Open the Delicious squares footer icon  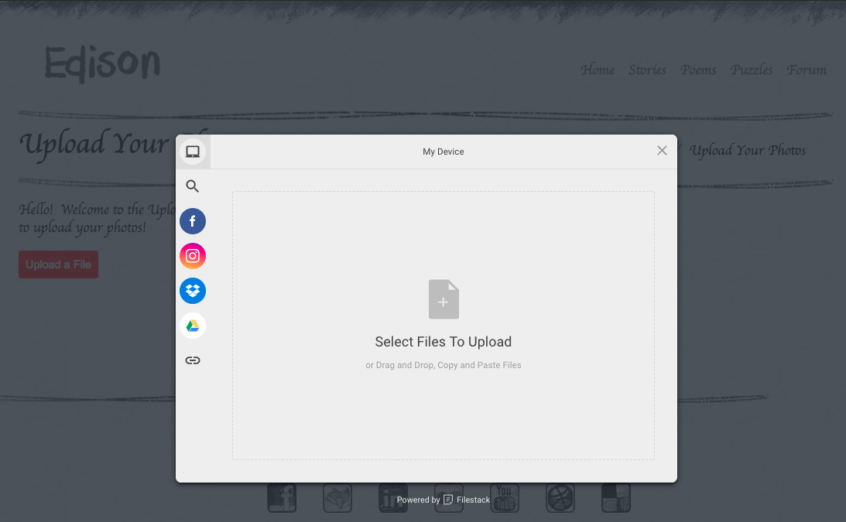coord(616,498)
